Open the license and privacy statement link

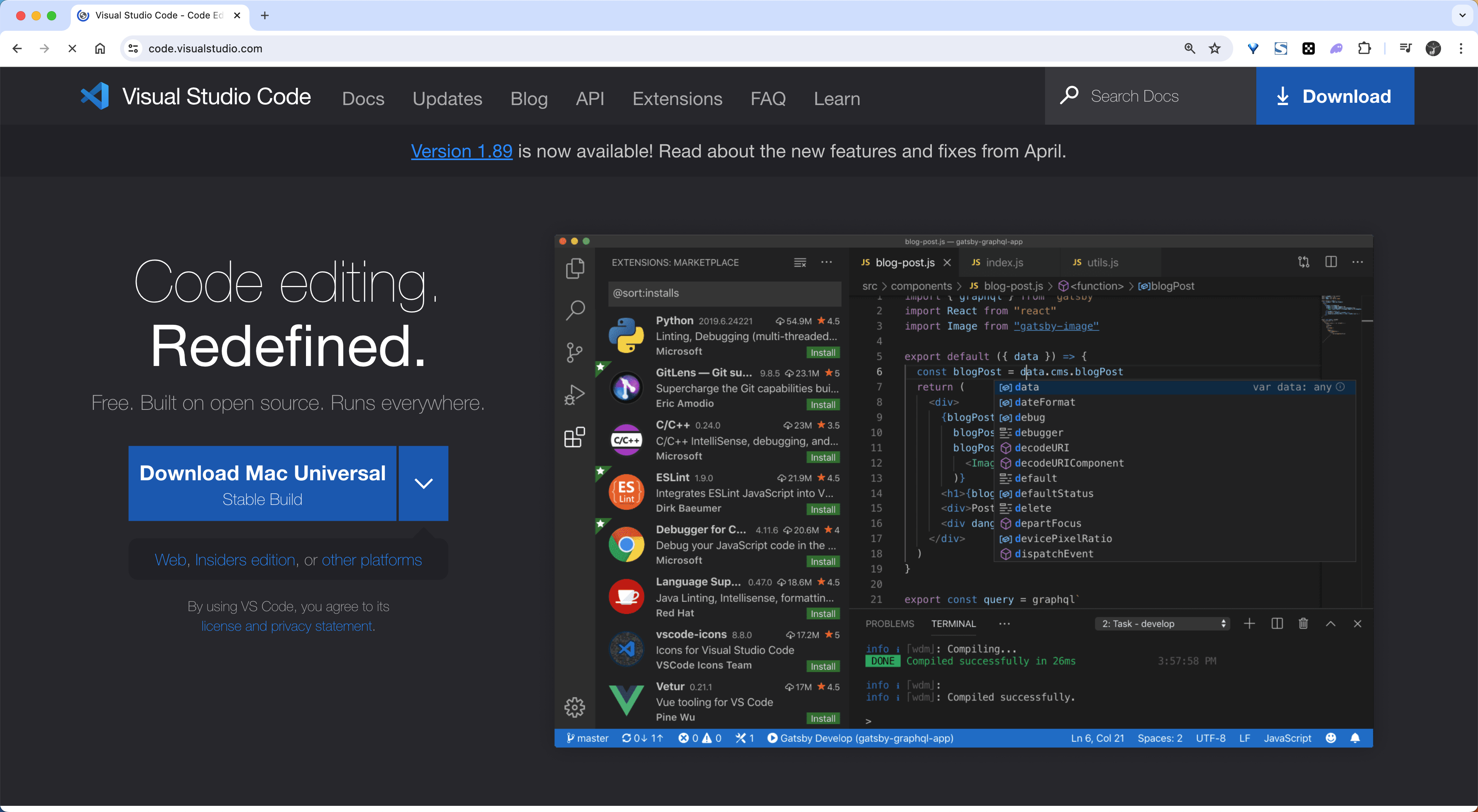coord(286,626)
